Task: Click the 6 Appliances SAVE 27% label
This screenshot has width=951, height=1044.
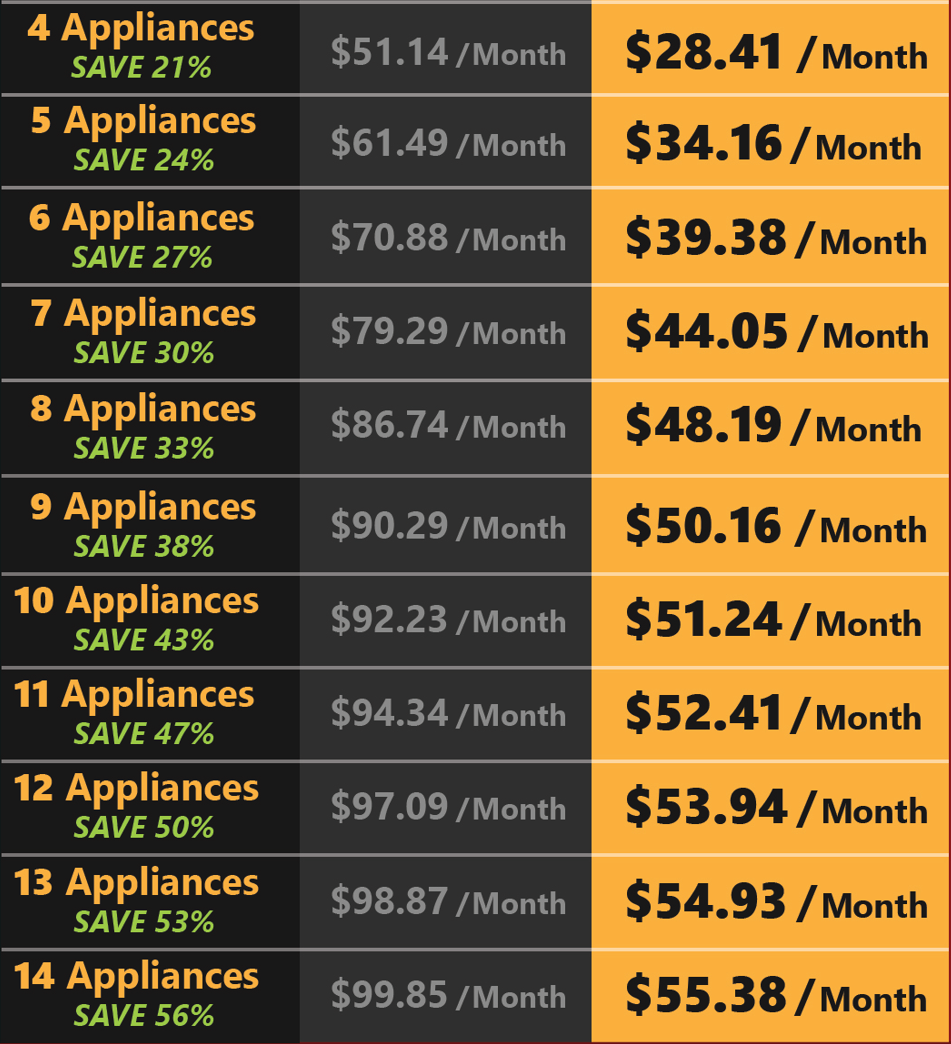Action: pos(142,257)
